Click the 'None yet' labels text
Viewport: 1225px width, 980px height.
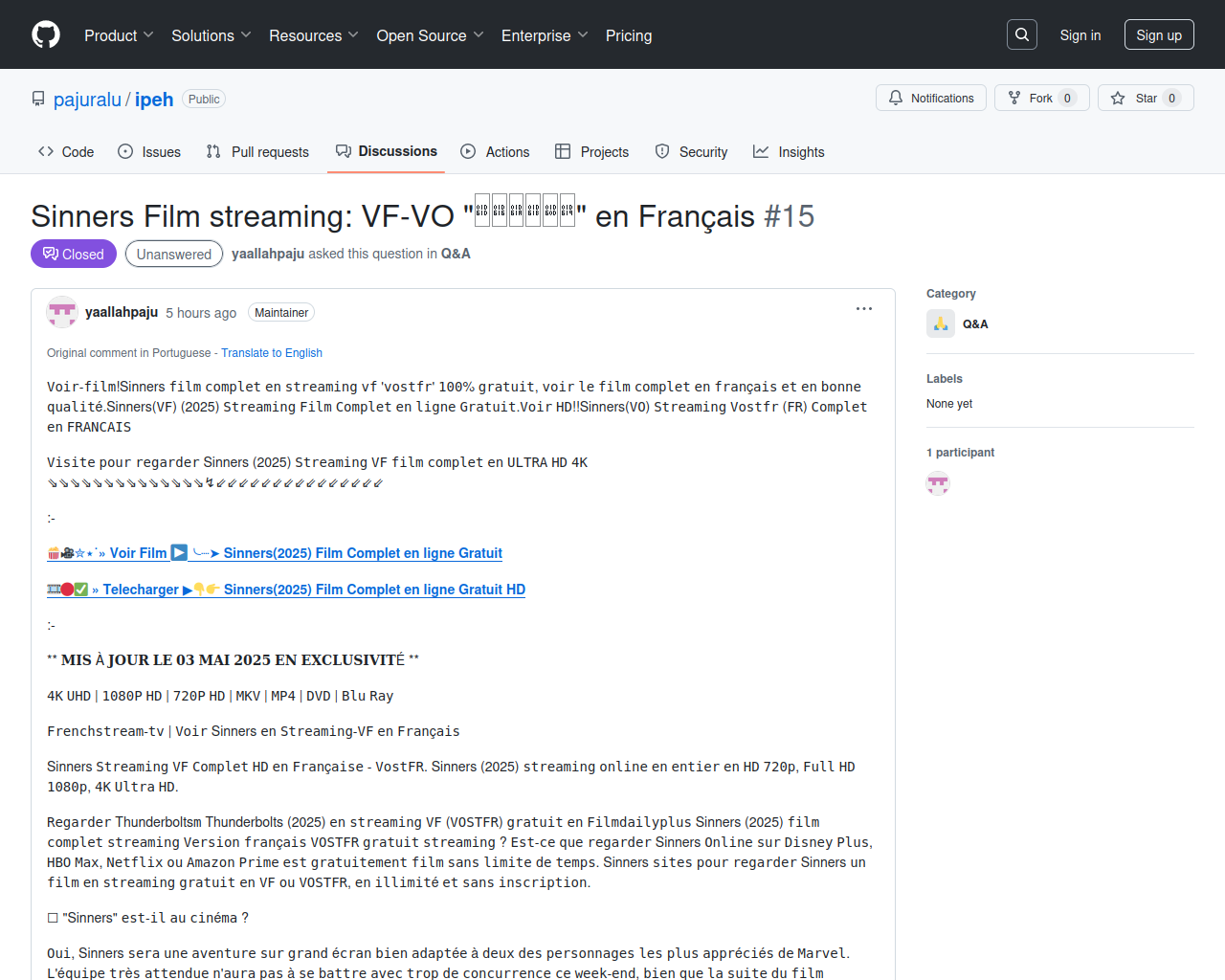(x=949, y=404)
